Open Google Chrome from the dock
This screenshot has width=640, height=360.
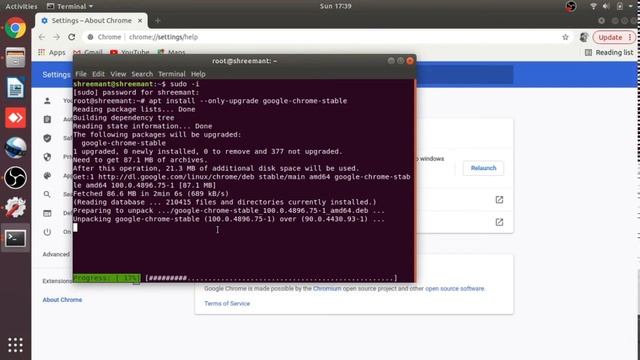(15, 28)
